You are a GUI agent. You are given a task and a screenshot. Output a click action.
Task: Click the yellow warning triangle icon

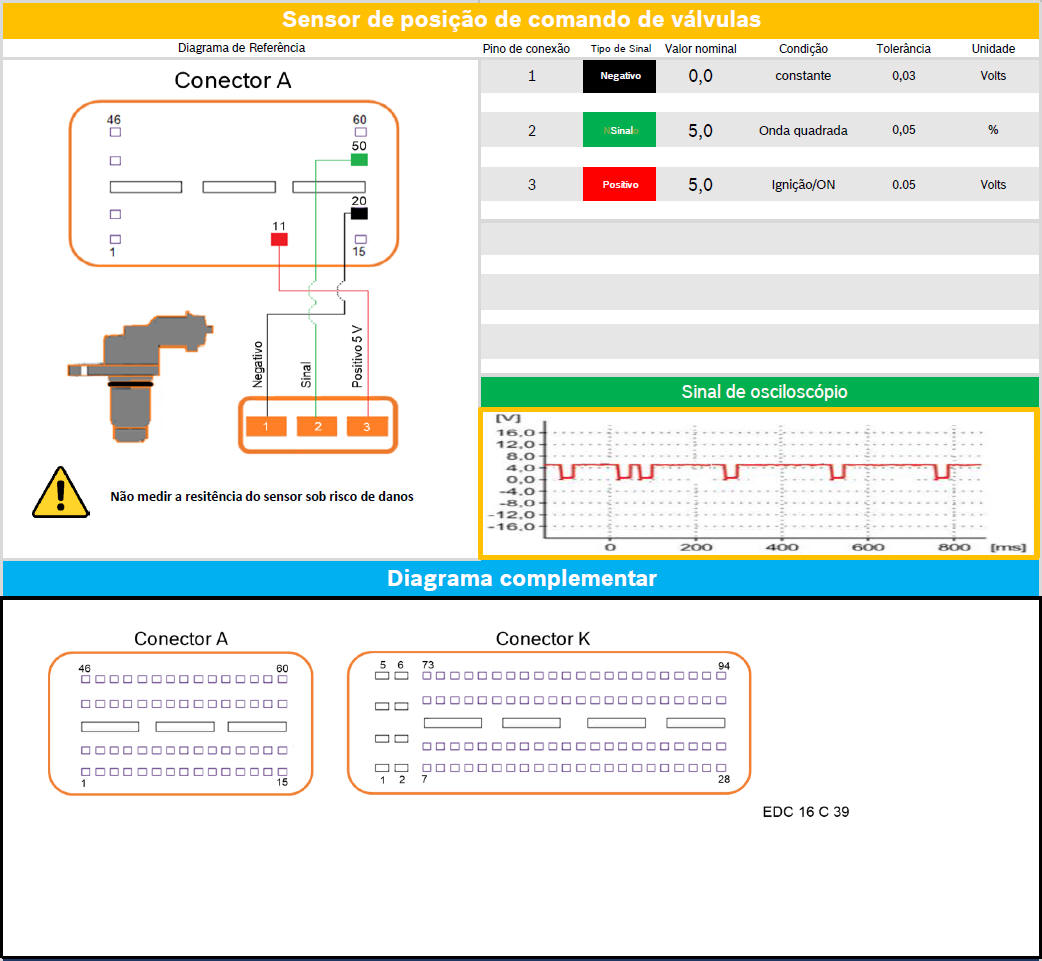(61, 492)
